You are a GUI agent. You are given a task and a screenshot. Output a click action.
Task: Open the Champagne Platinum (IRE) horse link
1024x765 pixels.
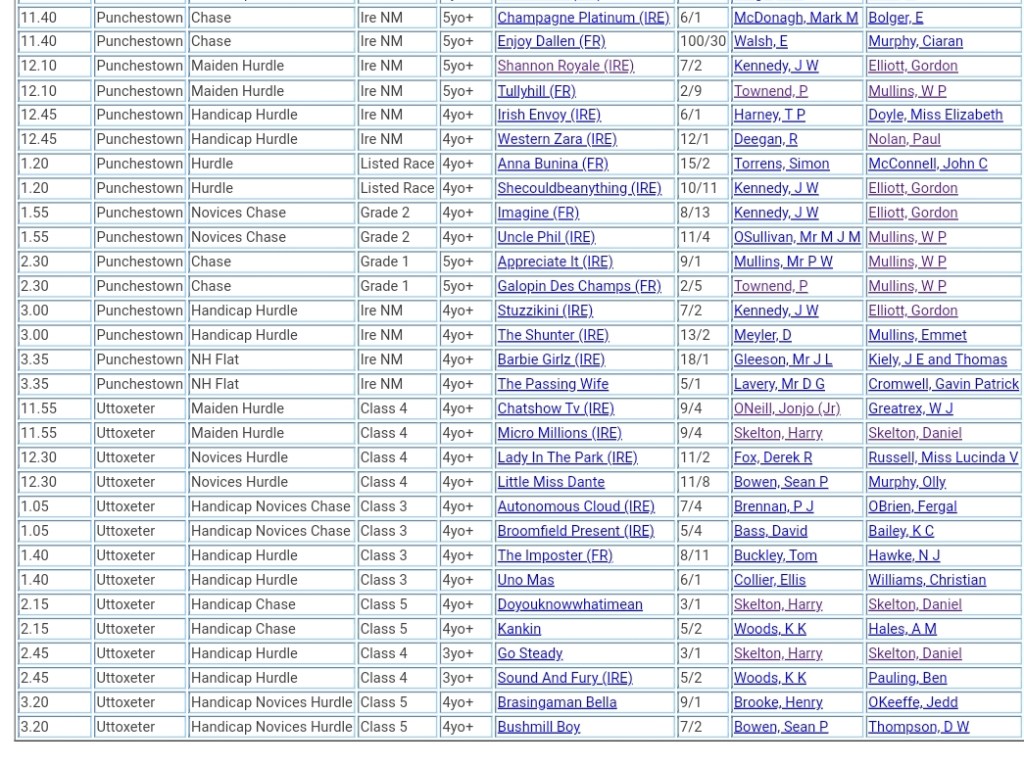click(583, 17)
